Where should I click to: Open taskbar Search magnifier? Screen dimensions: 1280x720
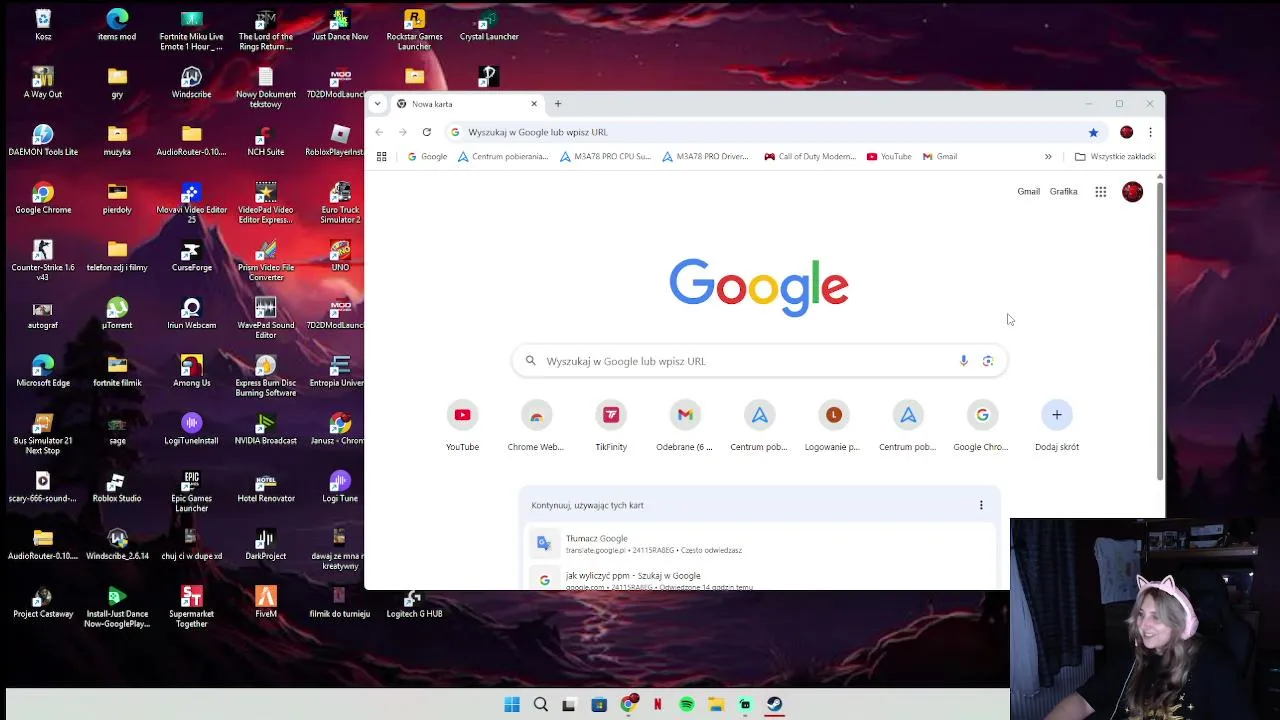click(x=541, y=705)
